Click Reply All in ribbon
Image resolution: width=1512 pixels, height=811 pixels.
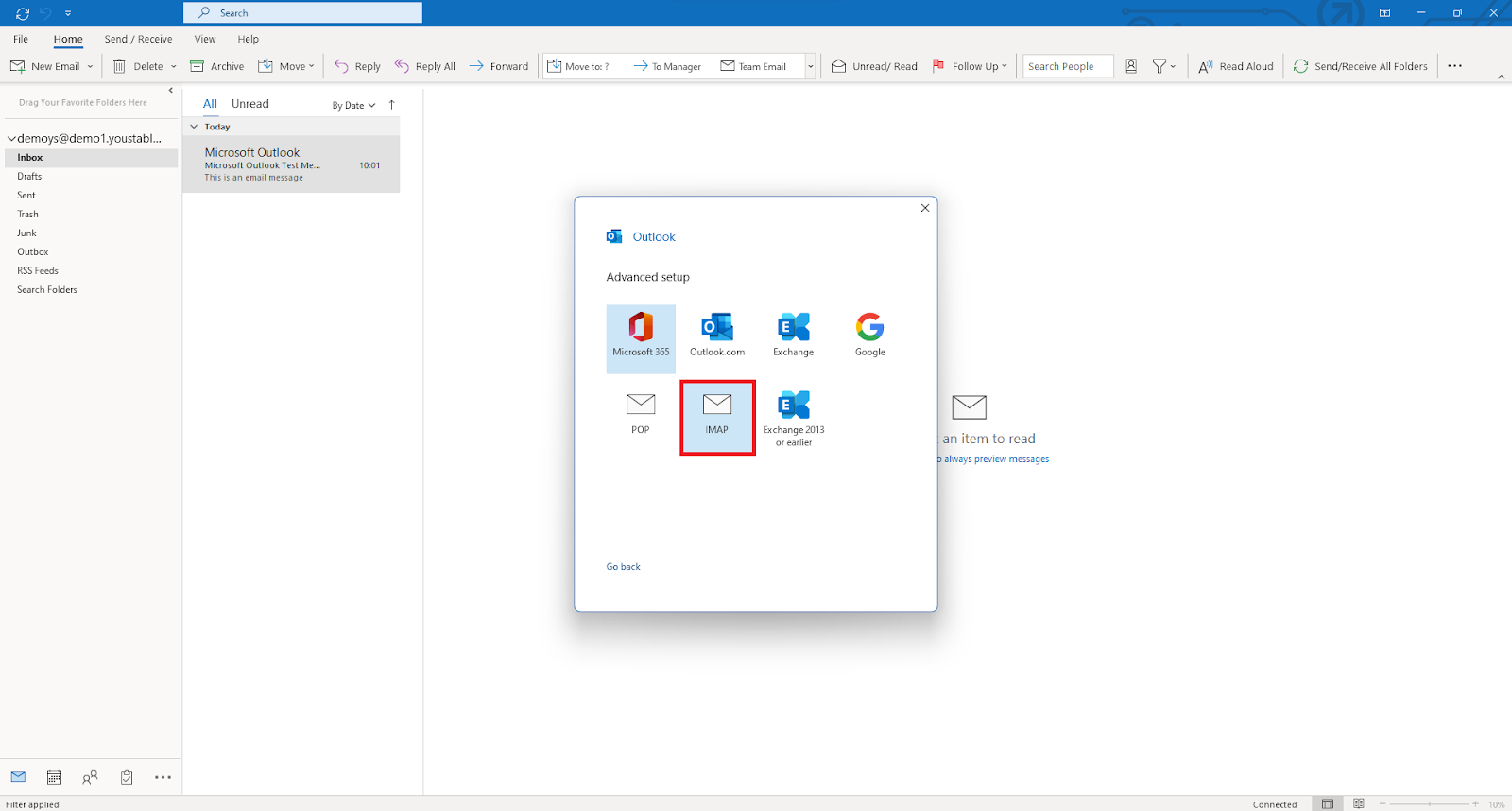click(425, 66)
